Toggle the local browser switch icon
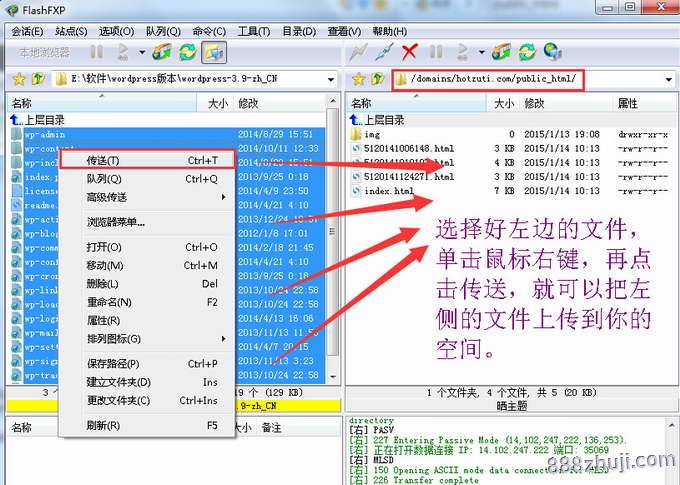This screenshot has height=485, width=680. point(214,52)
